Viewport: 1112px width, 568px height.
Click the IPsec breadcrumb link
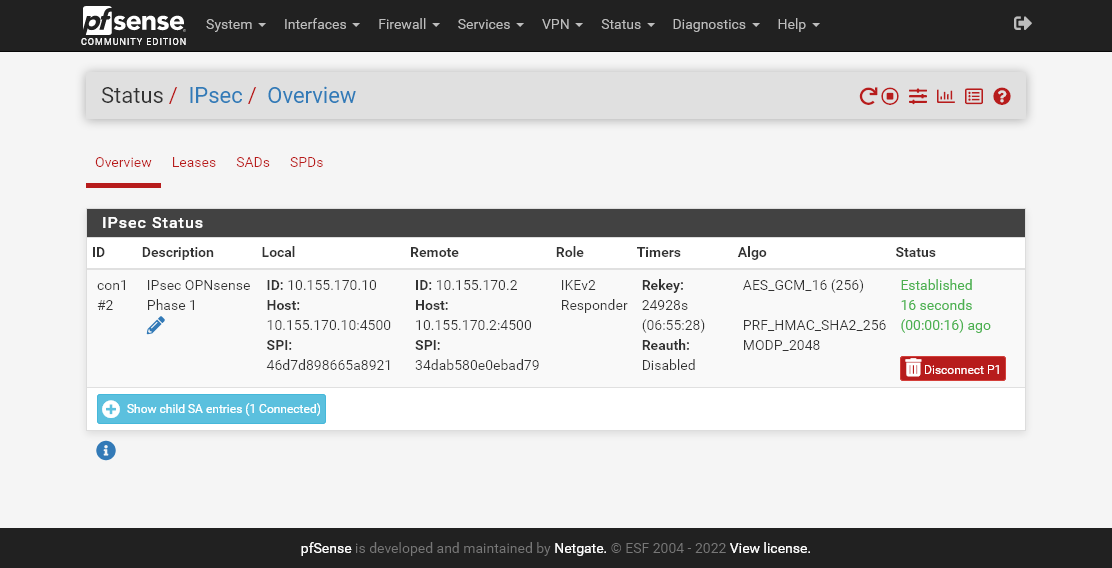point(215,96)
